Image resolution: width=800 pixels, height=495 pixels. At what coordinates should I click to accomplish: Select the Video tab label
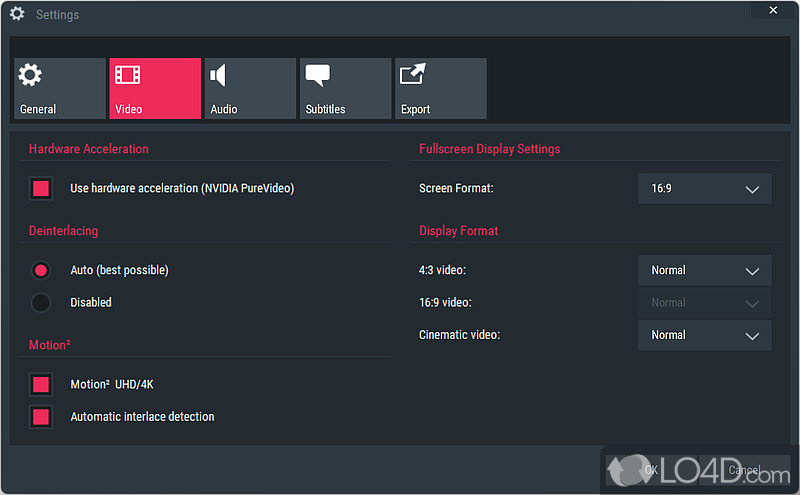click(129, 109)
